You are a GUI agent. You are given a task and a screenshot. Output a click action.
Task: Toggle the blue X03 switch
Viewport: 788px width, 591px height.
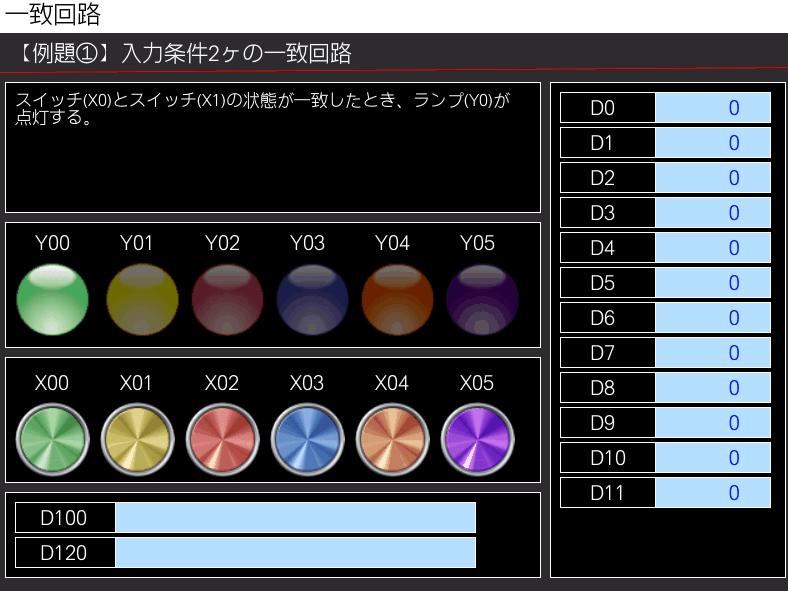[x=308, y=440]
